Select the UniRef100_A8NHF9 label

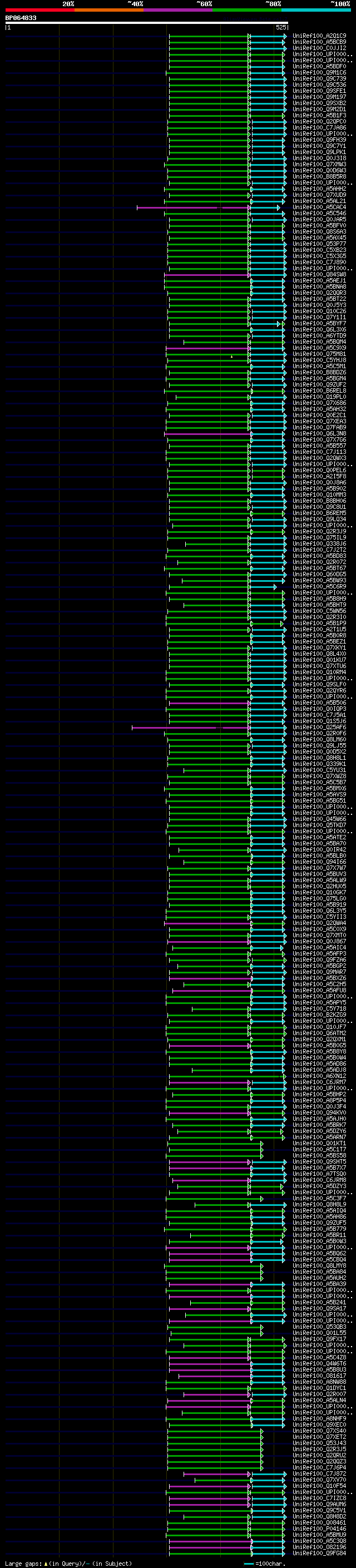pyautogui.click(x=319, y=1418)
